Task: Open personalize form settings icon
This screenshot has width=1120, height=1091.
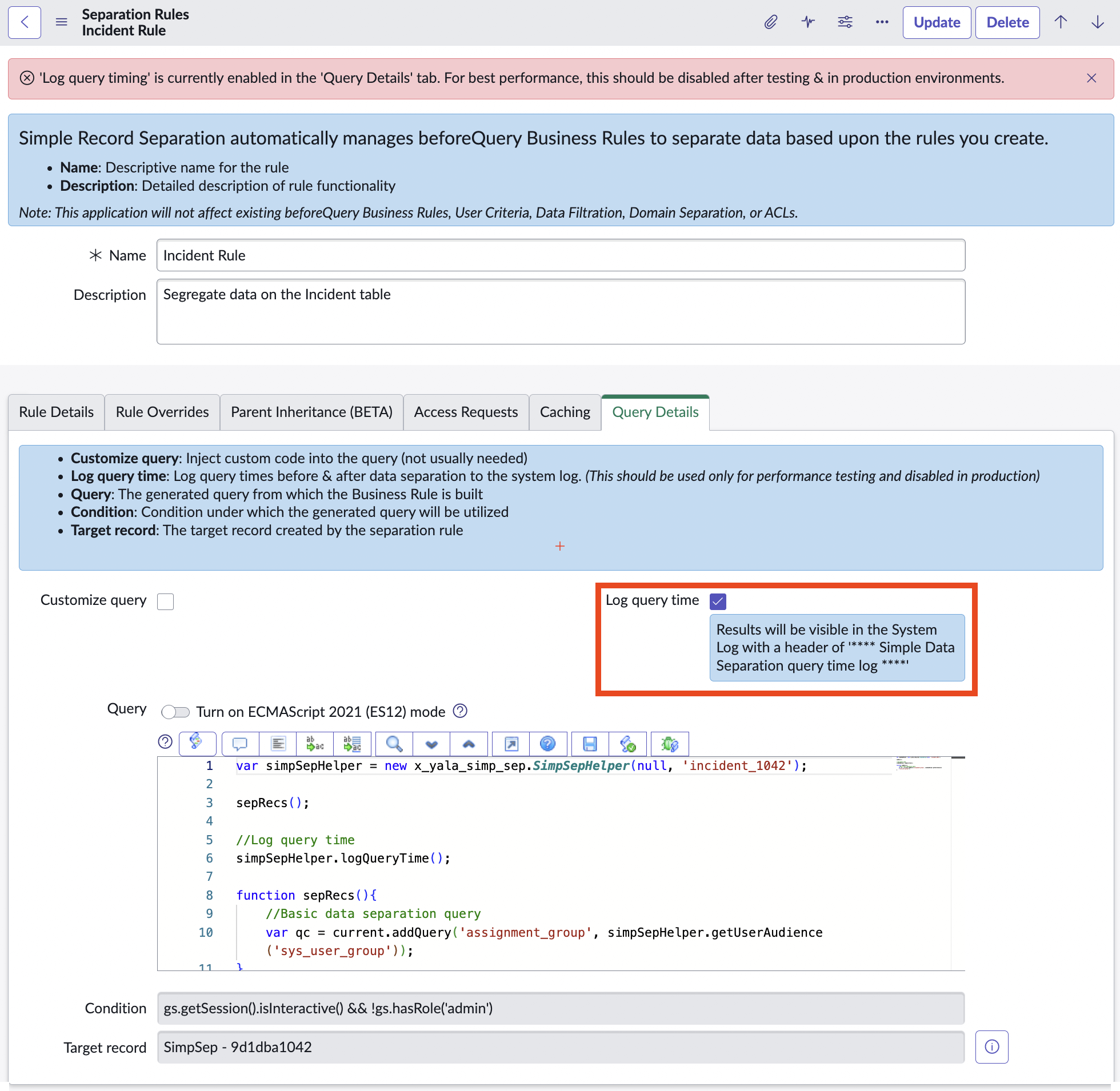Action: [x=845, y=22]
